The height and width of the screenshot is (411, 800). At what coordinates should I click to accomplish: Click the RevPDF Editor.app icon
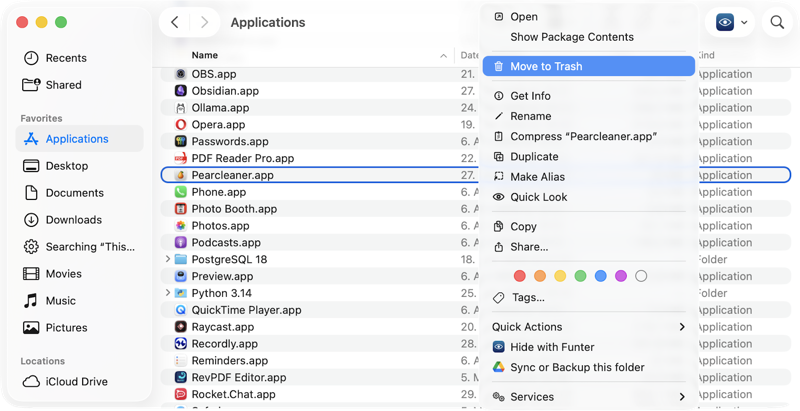click(181, 377)
